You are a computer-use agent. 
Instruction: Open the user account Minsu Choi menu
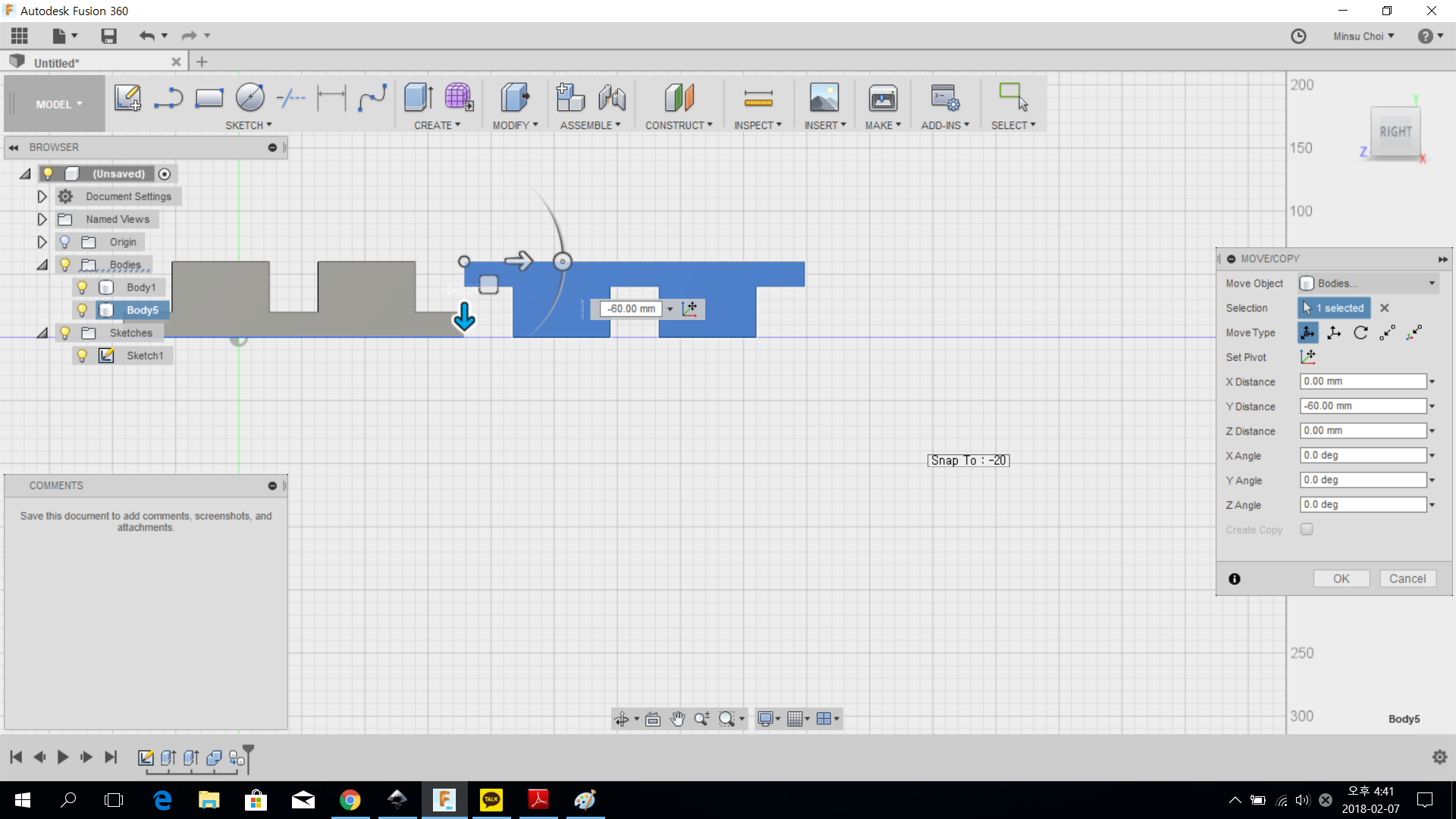(1363, 36)
